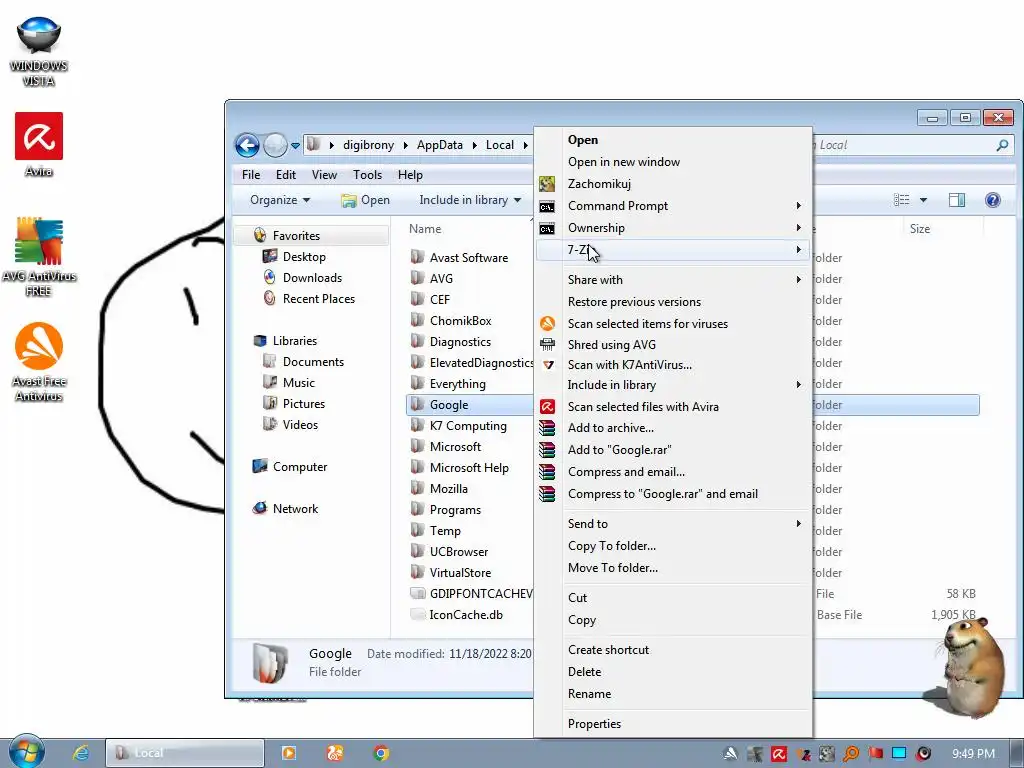Open the recent pages dropdown arrow
This screenshot has width=1024, height=768.
[x=295, y=146]
